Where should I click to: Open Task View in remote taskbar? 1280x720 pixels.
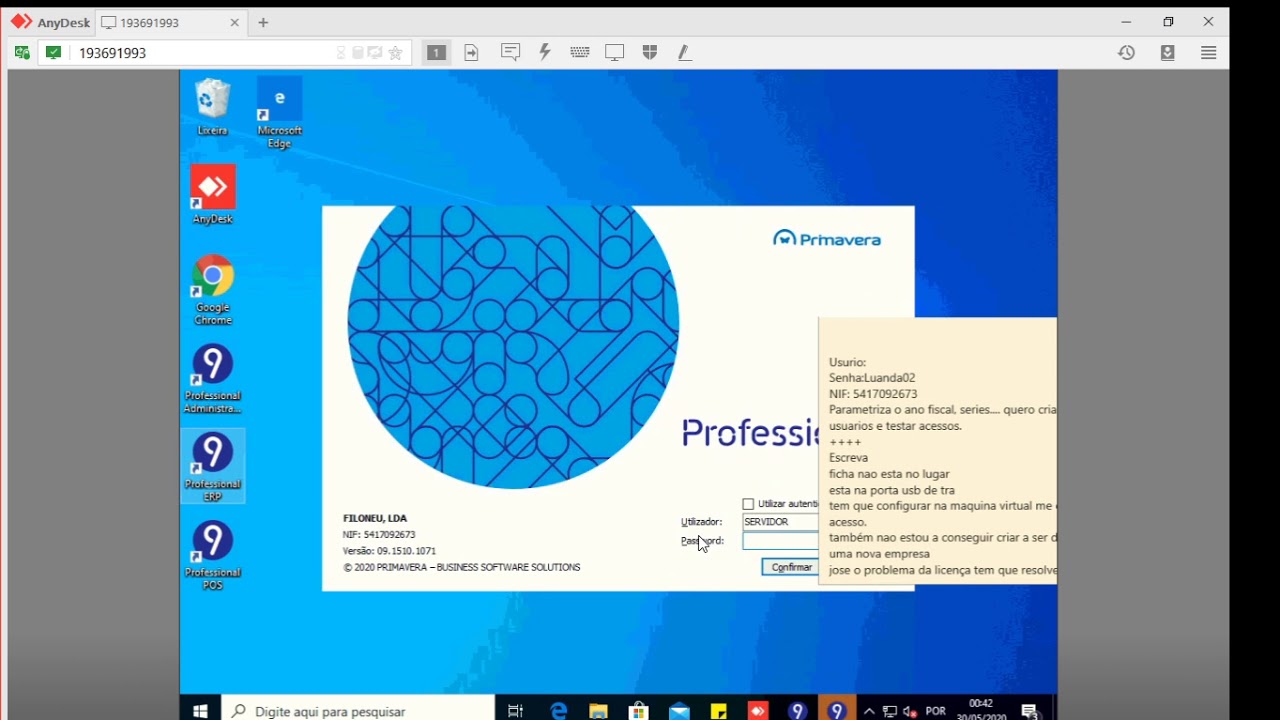click(516, 711)
